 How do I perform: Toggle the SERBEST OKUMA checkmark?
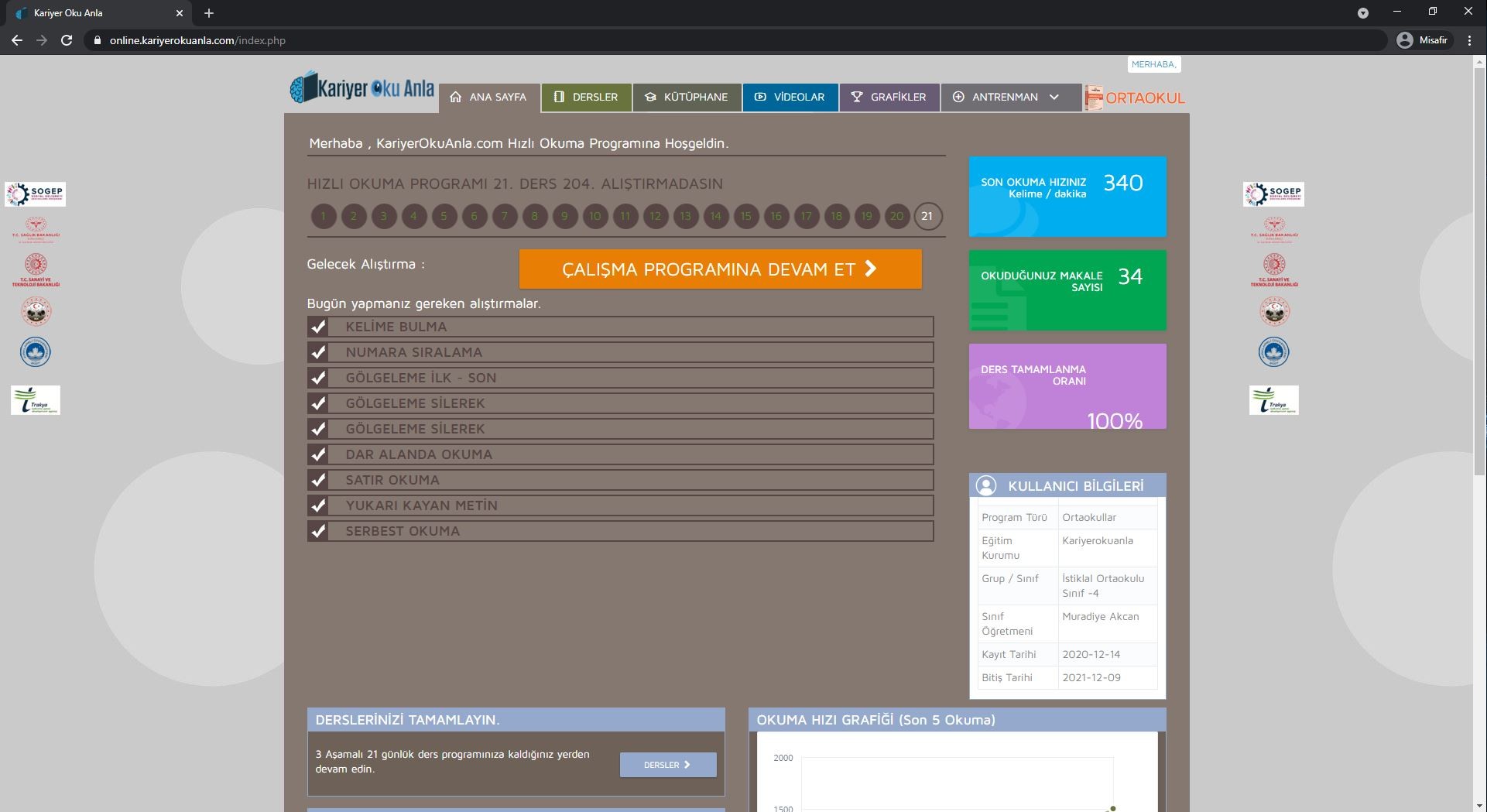pyautogui.click(x=317, y=531)
